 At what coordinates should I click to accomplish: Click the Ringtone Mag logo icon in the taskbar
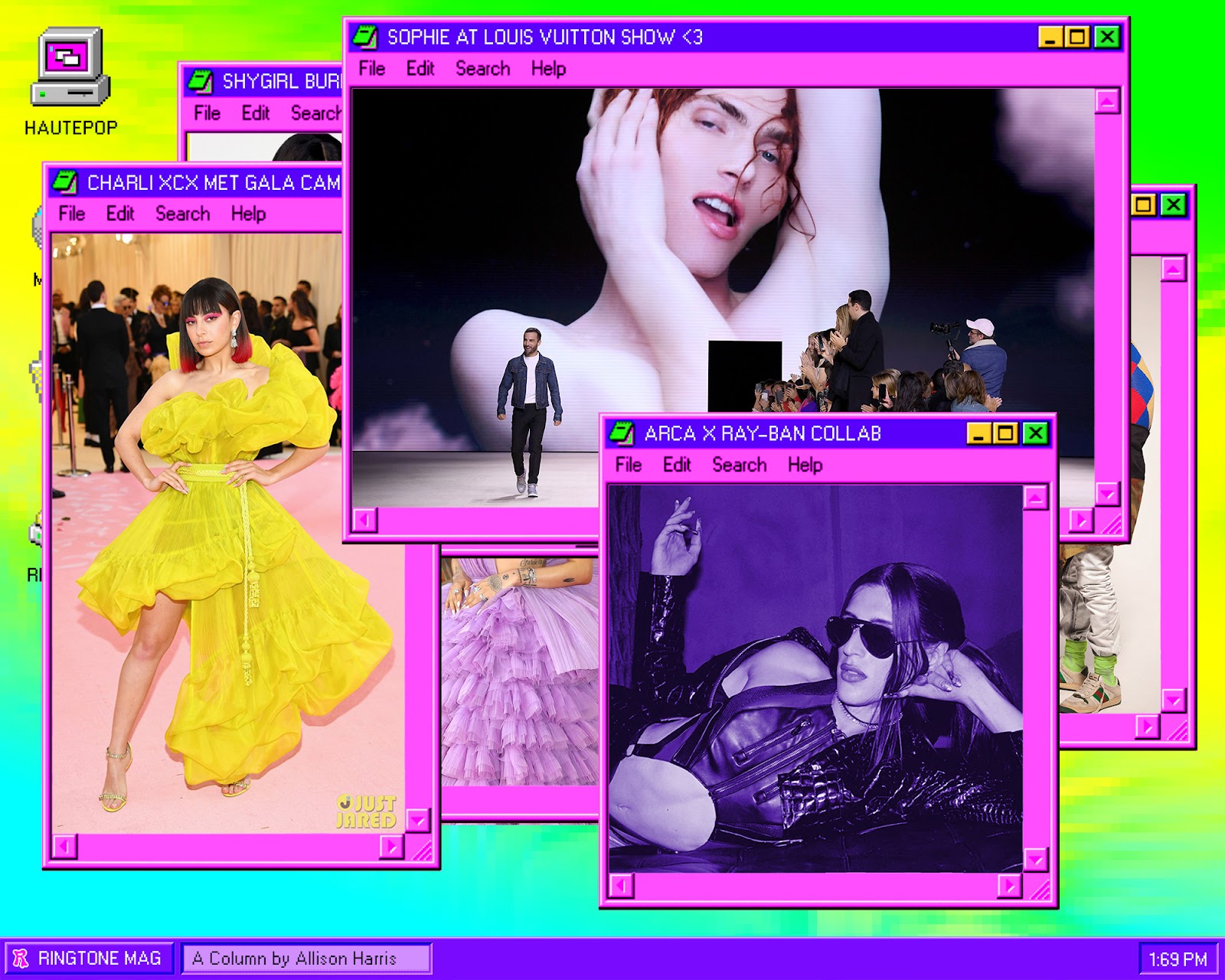tap(21, 959)
